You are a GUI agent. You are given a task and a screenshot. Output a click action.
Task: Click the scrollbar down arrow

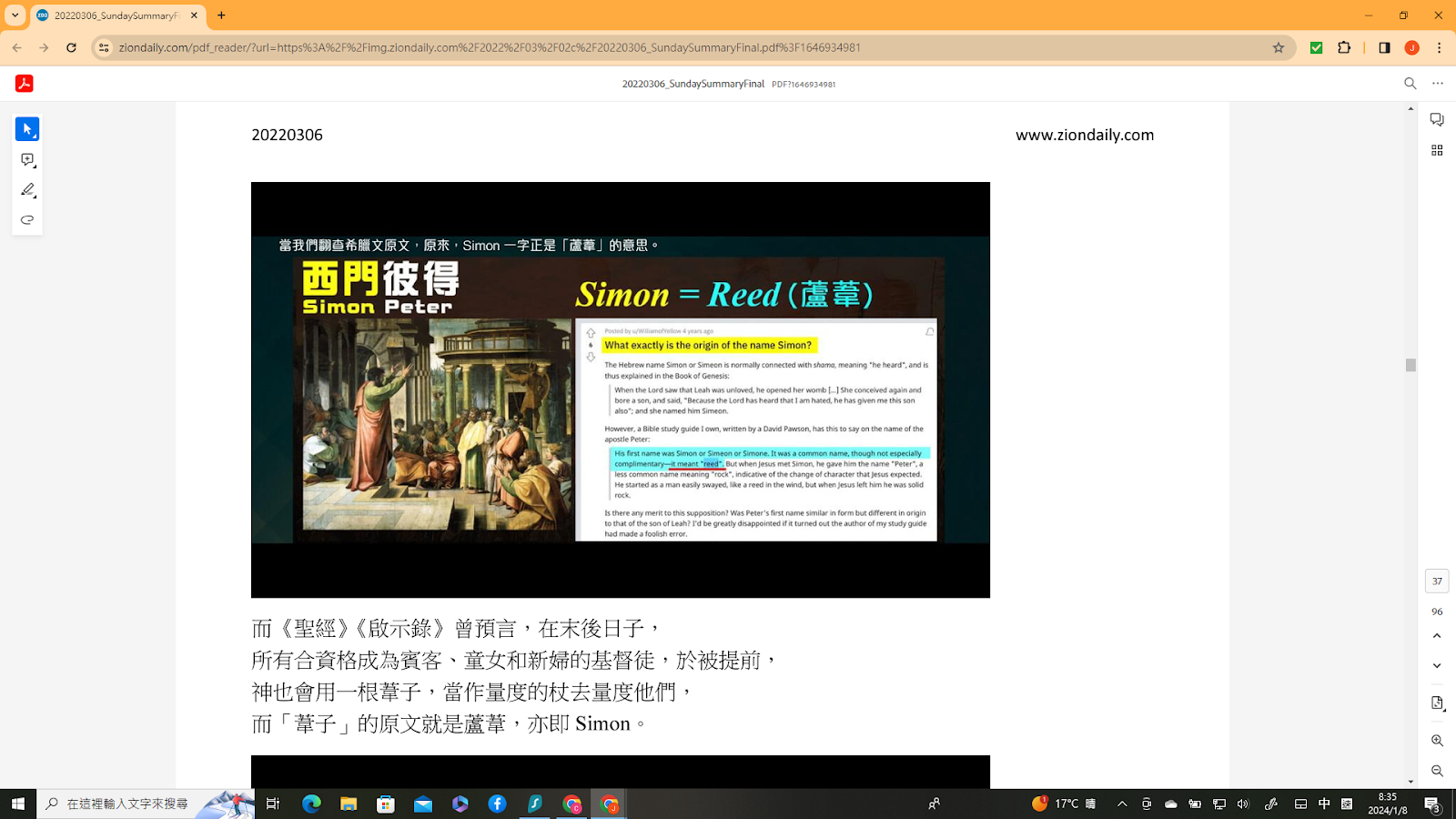1410,782
